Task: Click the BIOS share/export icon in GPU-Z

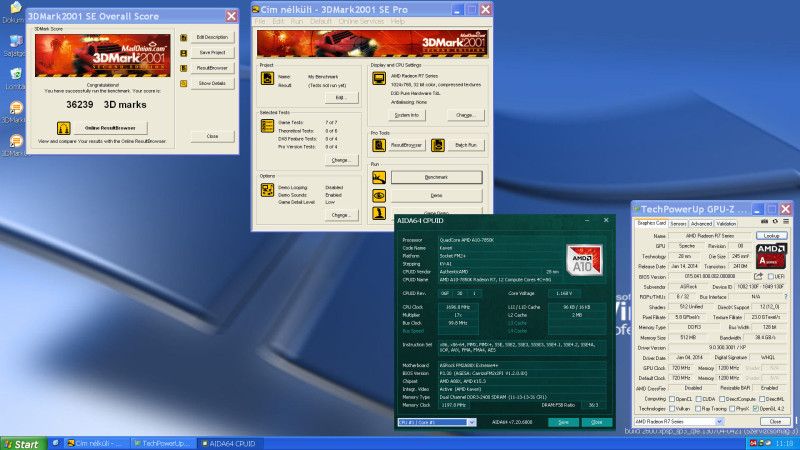Action: [758, 277]
